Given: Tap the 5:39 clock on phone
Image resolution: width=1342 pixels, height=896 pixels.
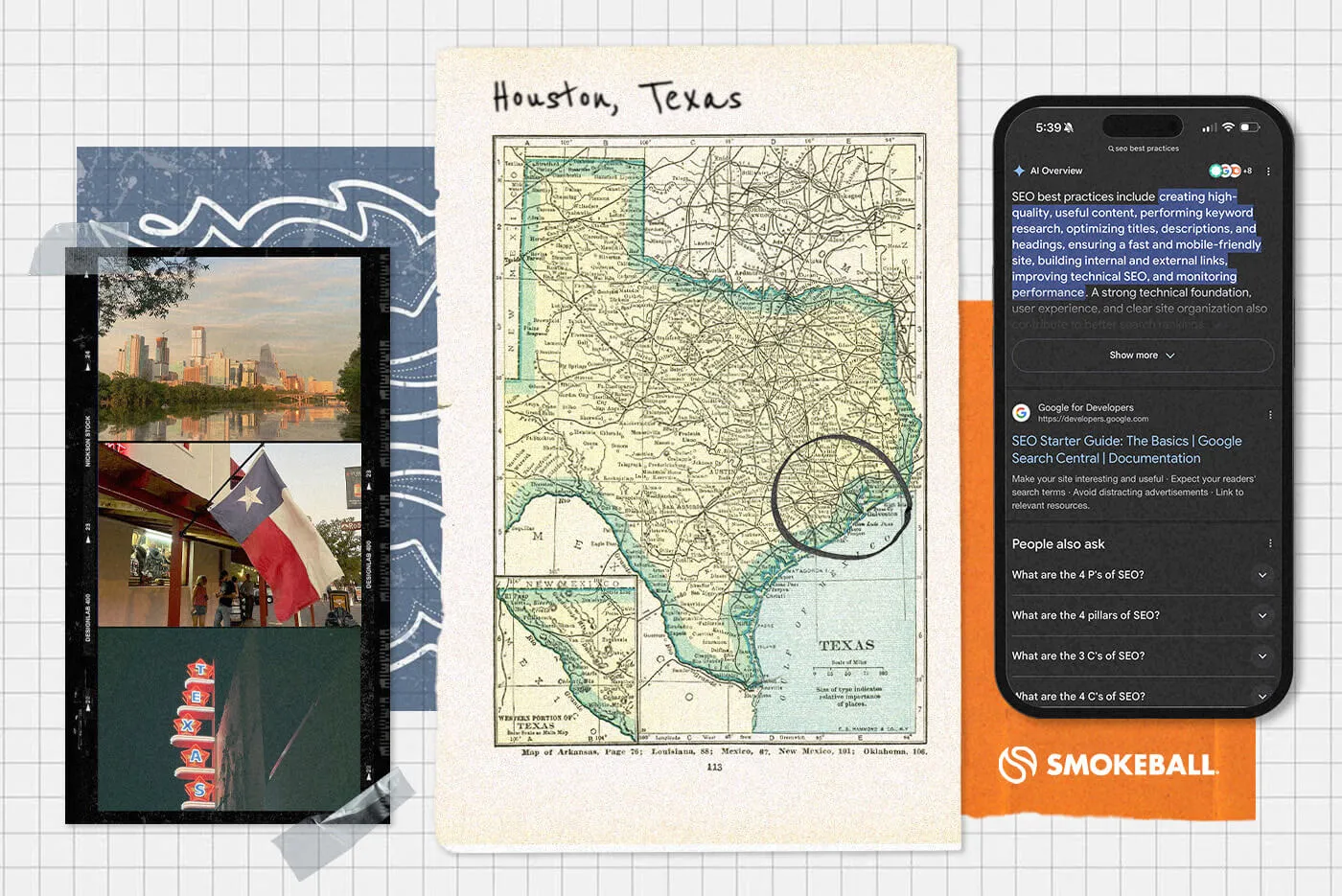Looking at the screenshot, I should 1048,127.
